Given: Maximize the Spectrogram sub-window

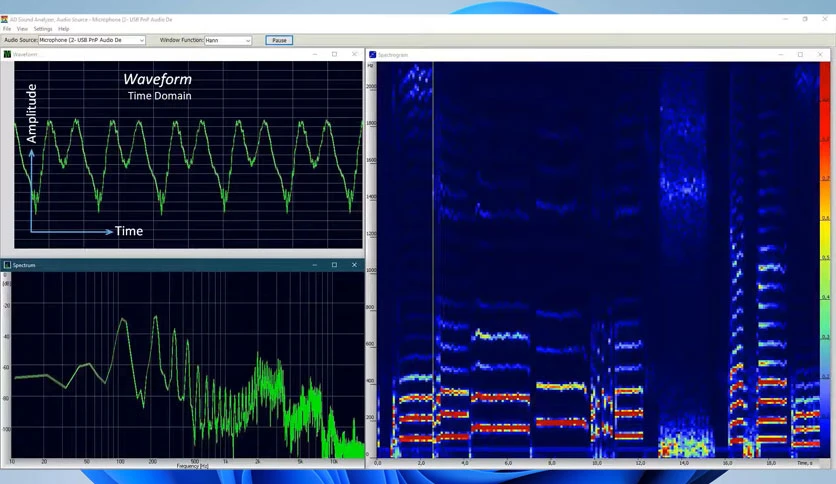Looking at the screenshot, I should pyautogui.click(x=800, y=54).
